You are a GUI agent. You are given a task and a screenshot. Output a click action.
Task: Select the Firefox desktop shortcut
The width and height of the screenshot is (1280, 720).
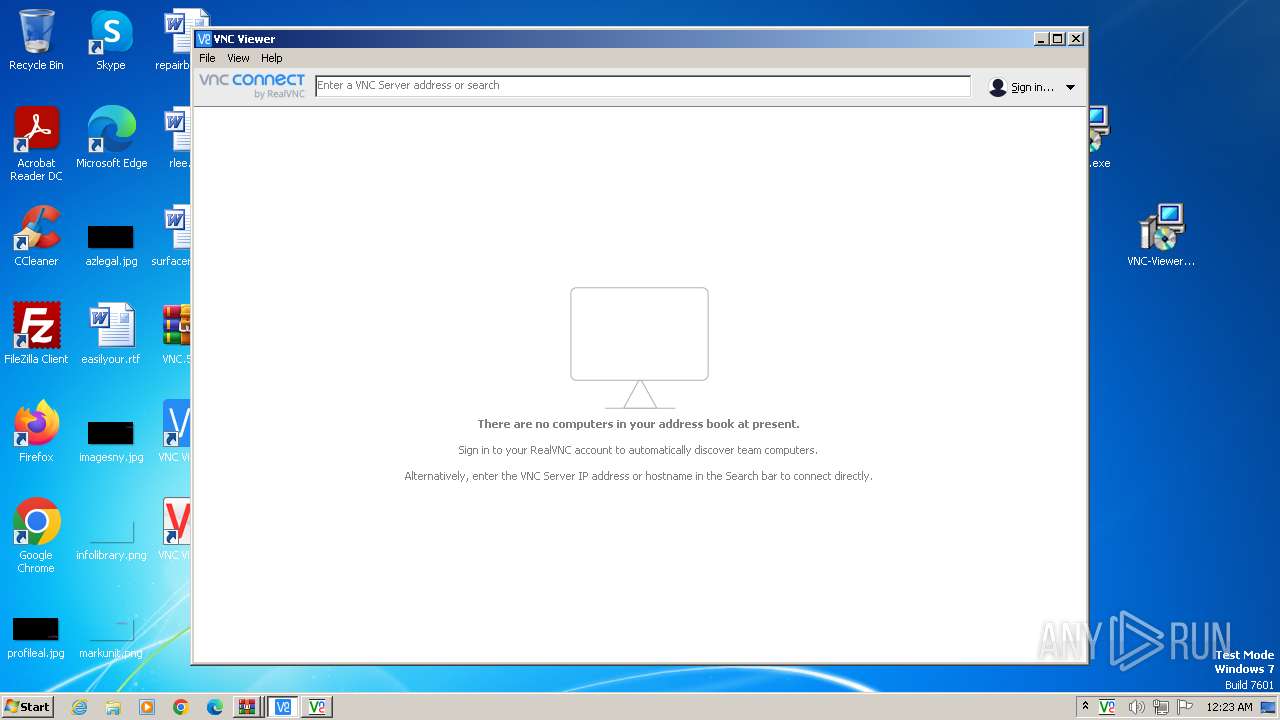(36, 432)
